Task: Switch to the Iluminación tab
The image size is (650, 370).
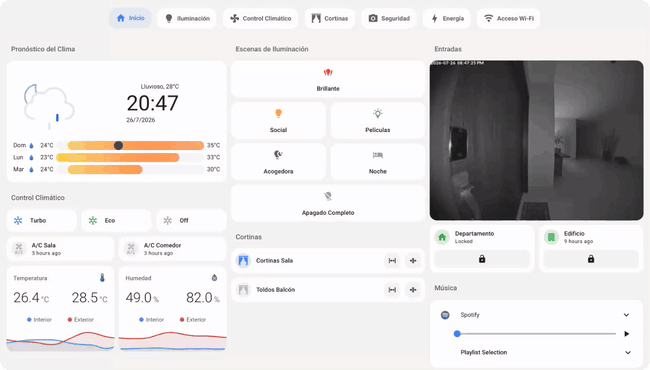Action: pyautogui.click(x=187, y=18)
